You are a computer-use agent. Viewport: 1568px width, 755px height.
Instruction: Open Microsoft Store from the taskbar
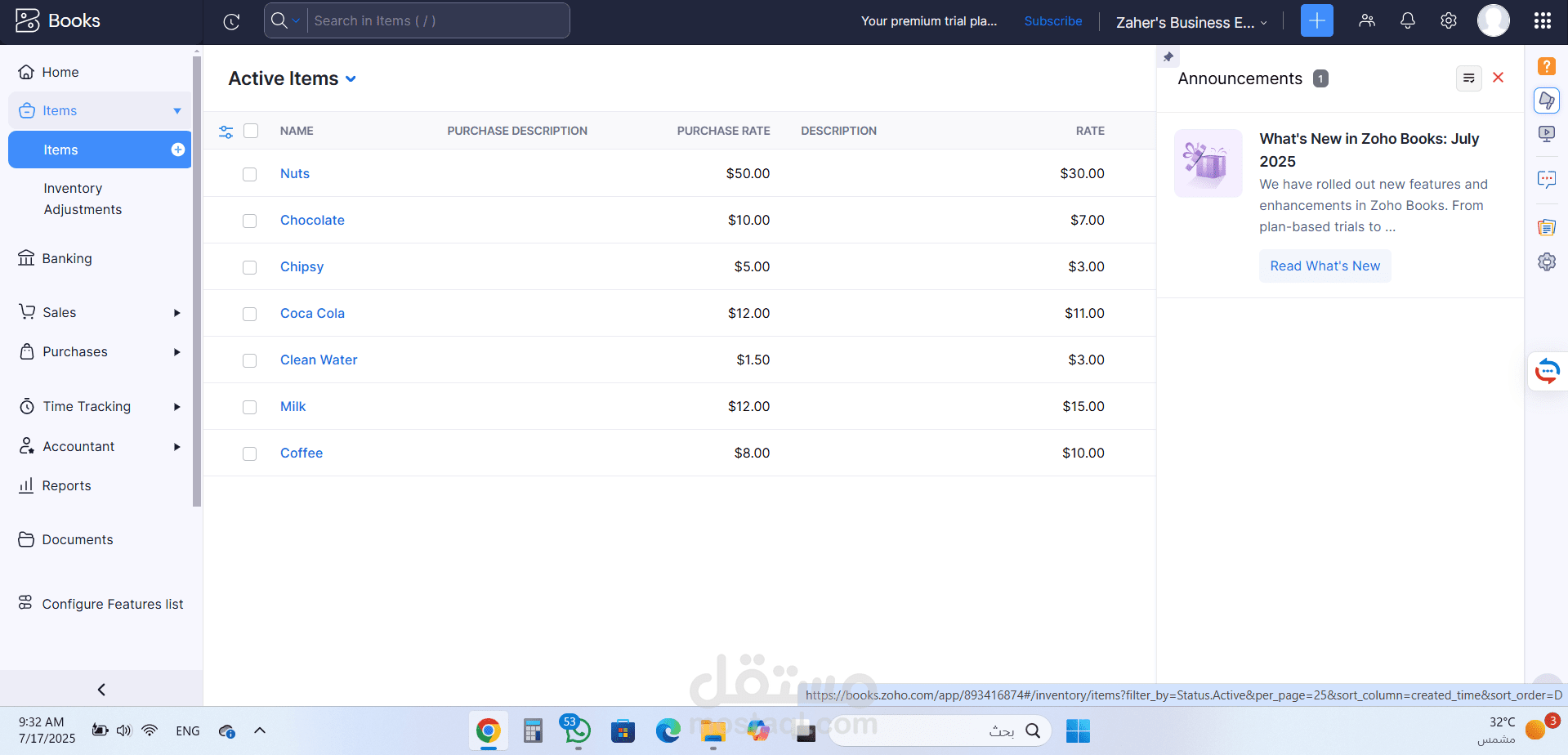(623, 730)
